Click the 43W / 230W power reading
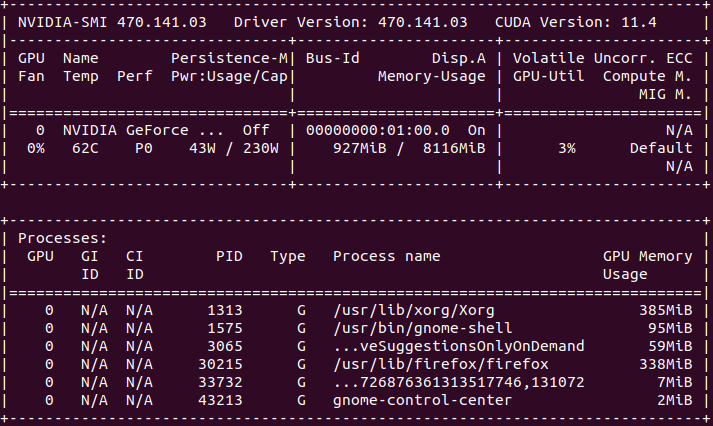The height and width of the screenshot is (426, 713). click(x=234, y=149)
